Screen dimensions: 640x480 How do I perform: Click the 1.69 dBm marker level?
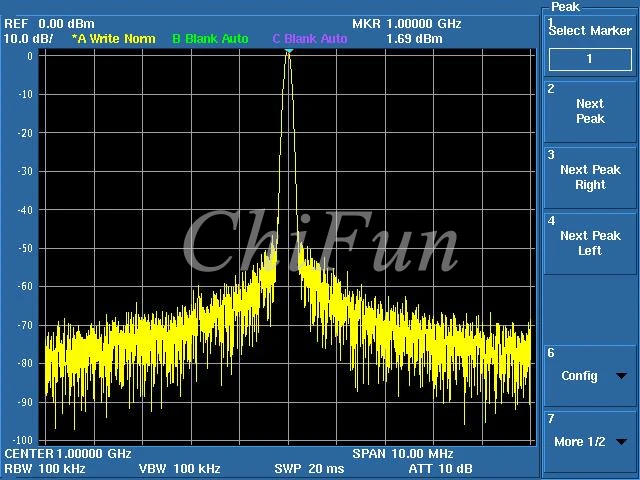[x=414, y=39]
